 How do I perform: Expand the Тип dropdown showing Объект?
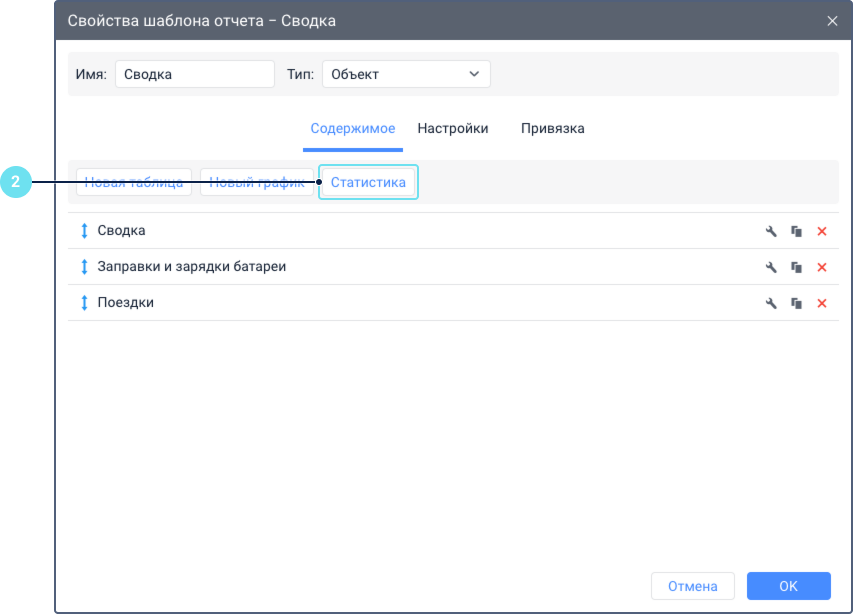tap(406, 74)
